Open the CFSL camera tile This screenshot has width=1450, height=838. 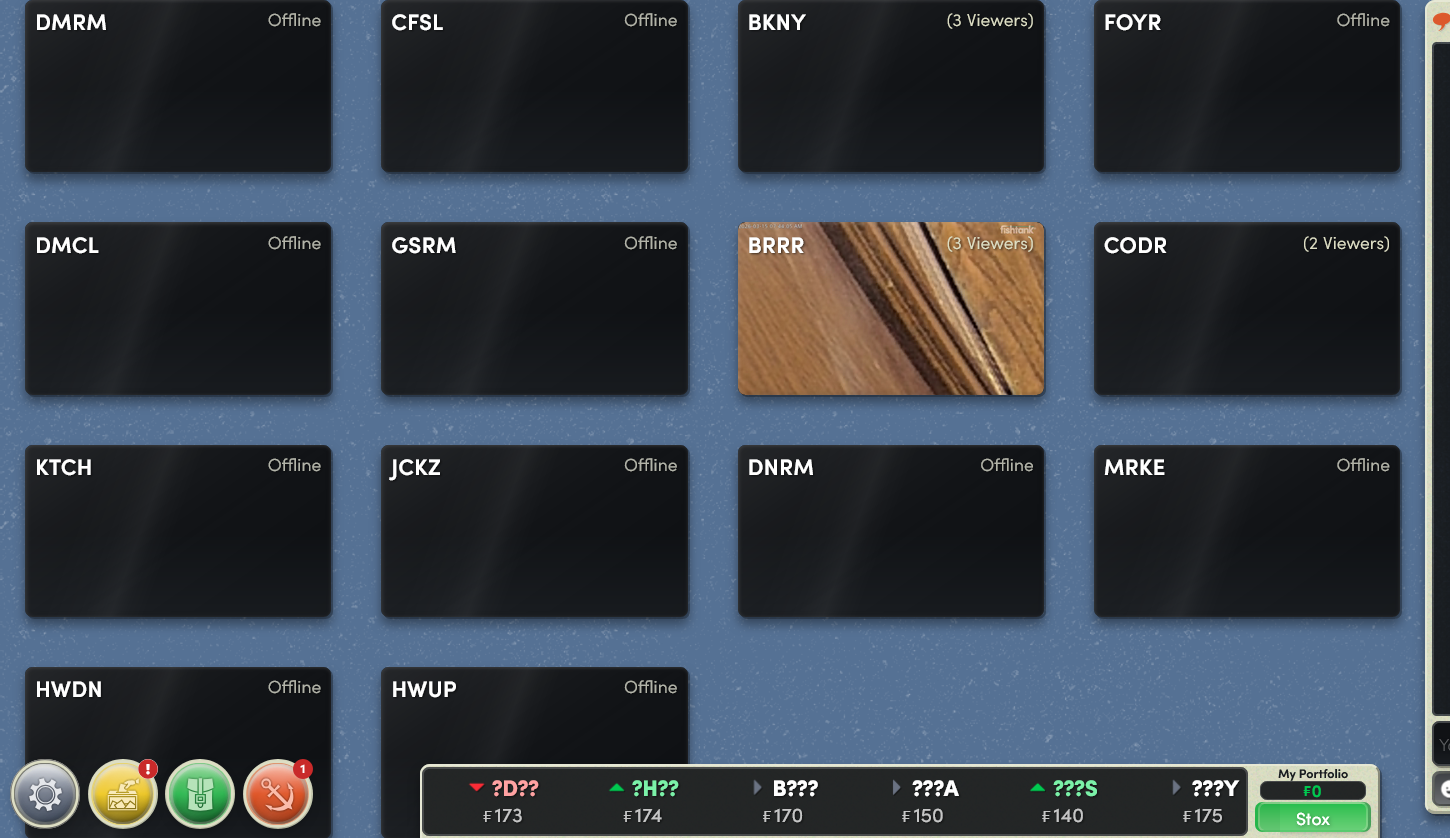pyautogui.click(x=534, y=86)
